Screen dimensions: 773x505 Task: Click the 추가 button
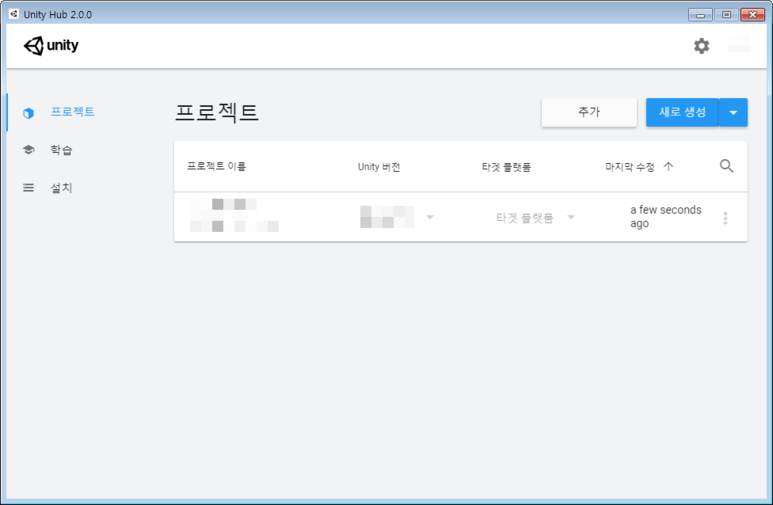coord(589,112)
